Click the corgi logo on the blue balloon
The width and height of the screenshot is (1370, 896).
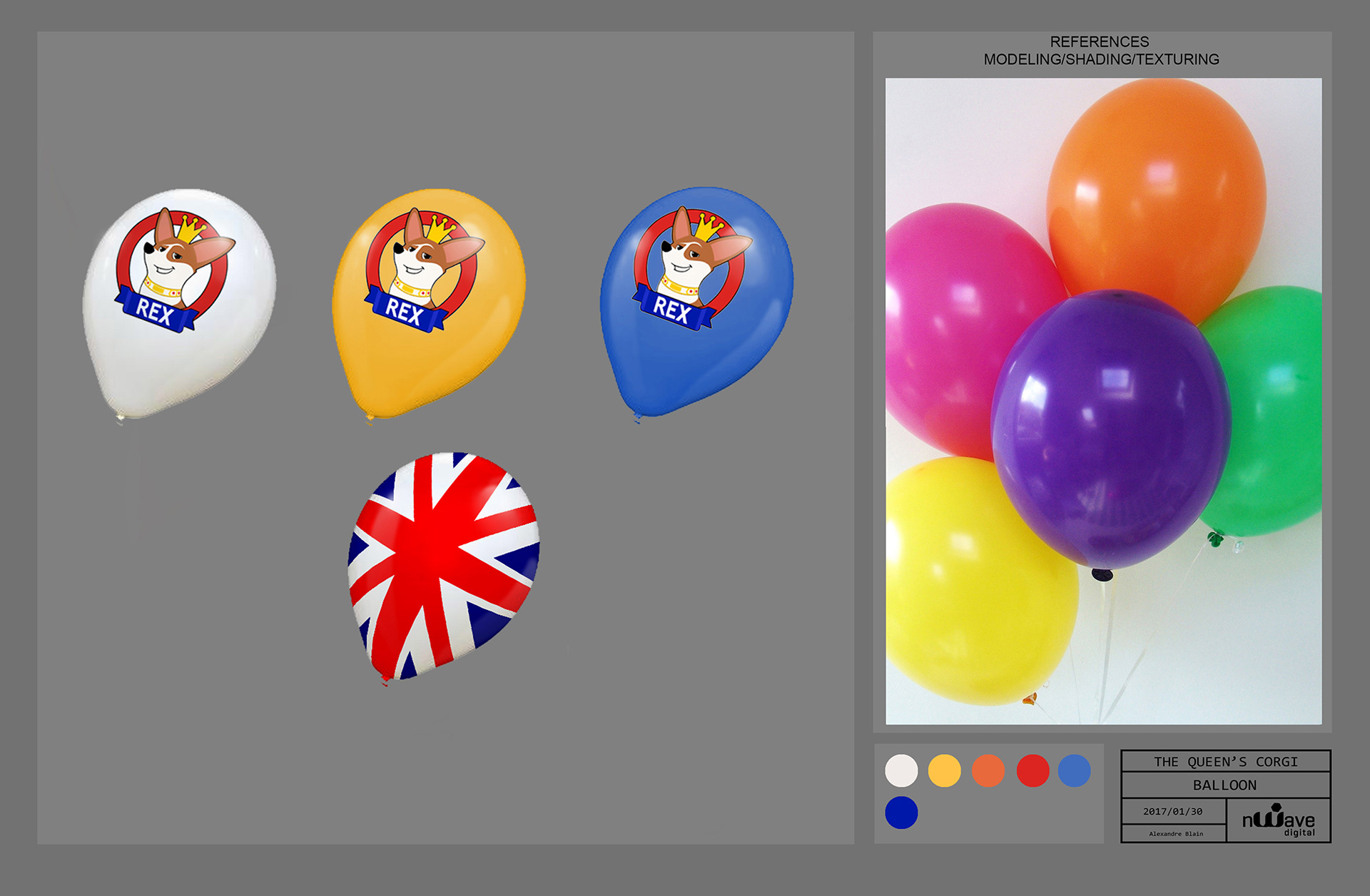[x=692, y=268]
